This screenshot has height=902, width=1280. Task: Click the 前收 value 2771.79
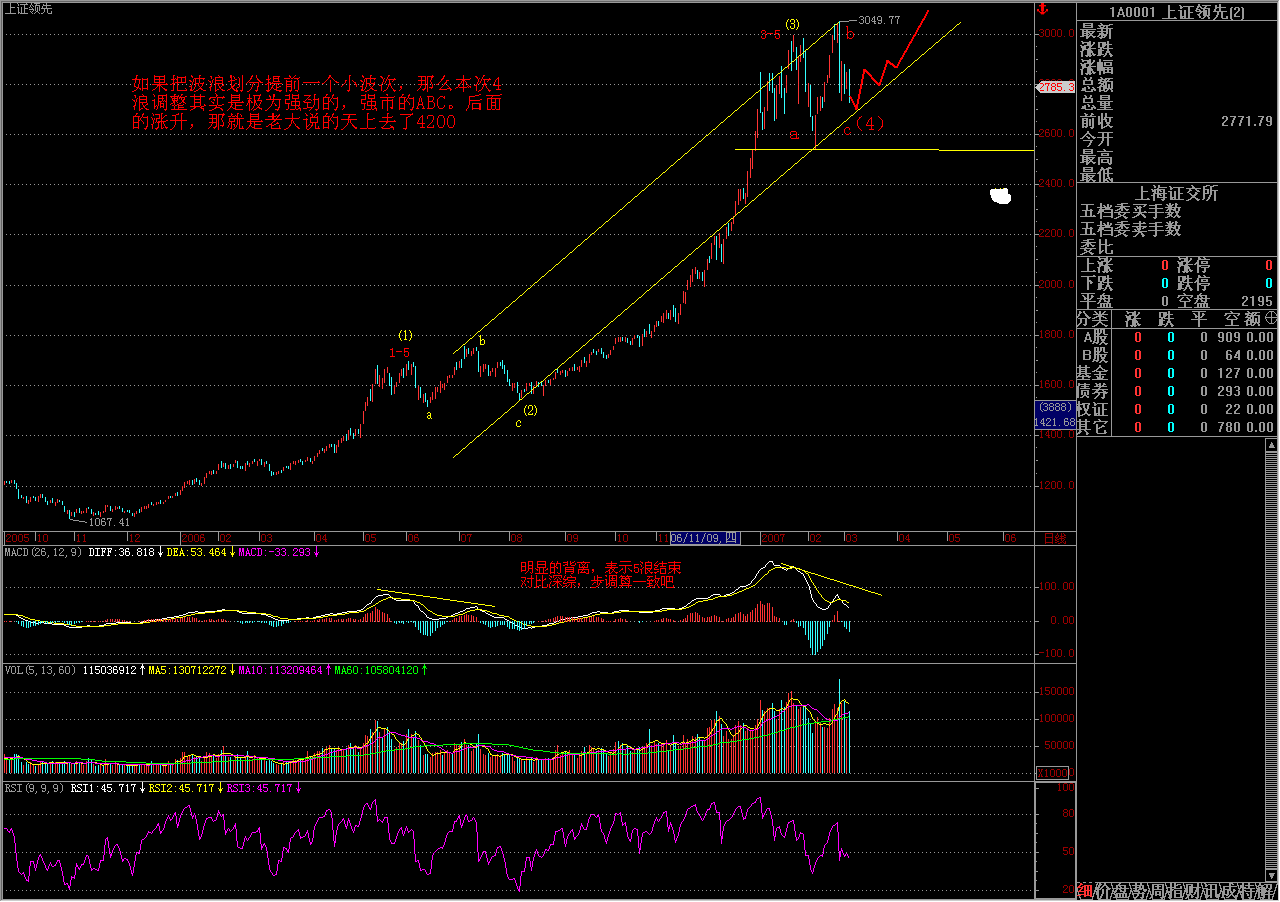(x=1246, y=121)
